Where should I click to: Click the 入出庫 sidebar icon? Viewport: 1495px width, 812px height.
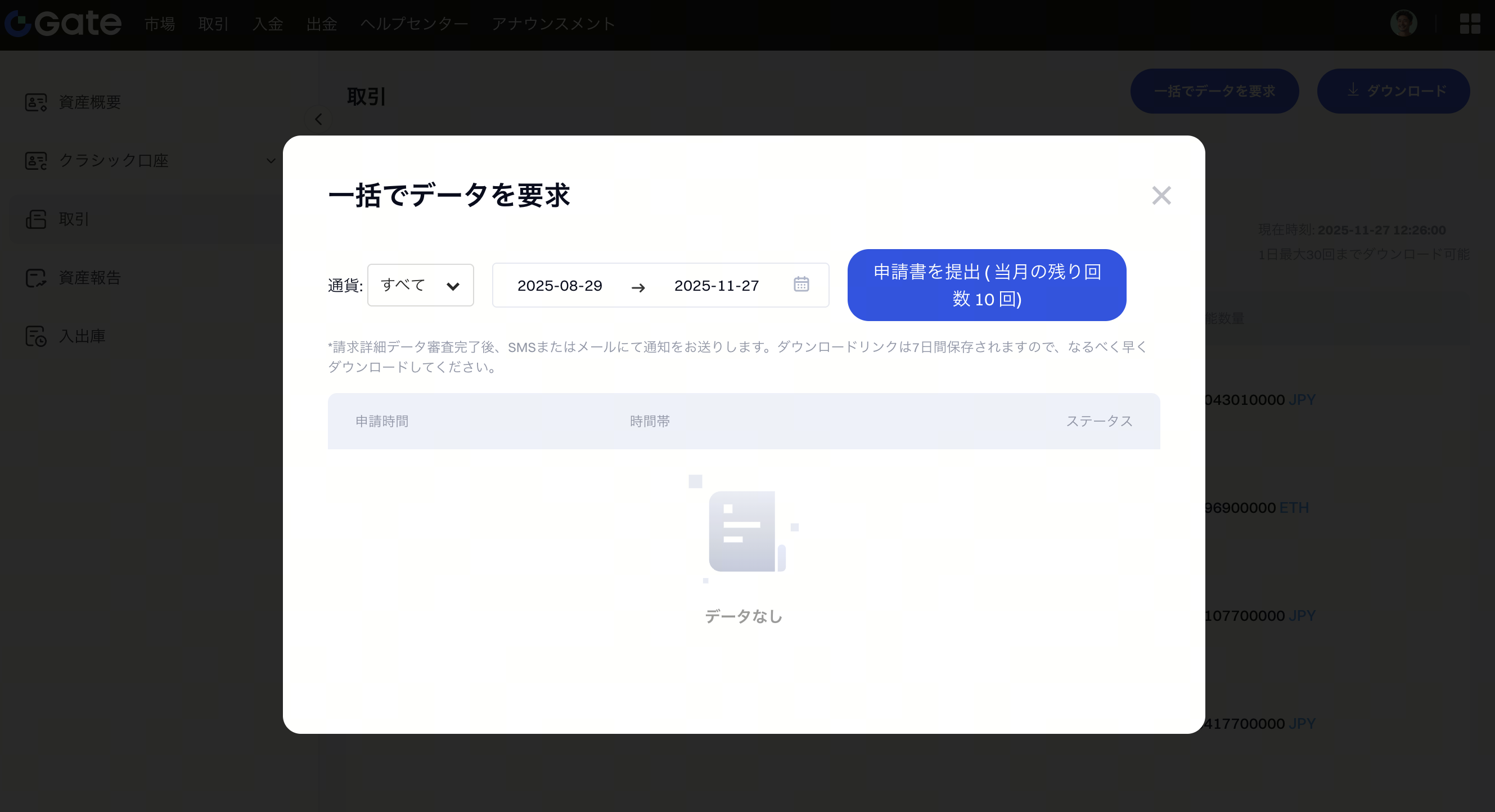pos(36,336)
